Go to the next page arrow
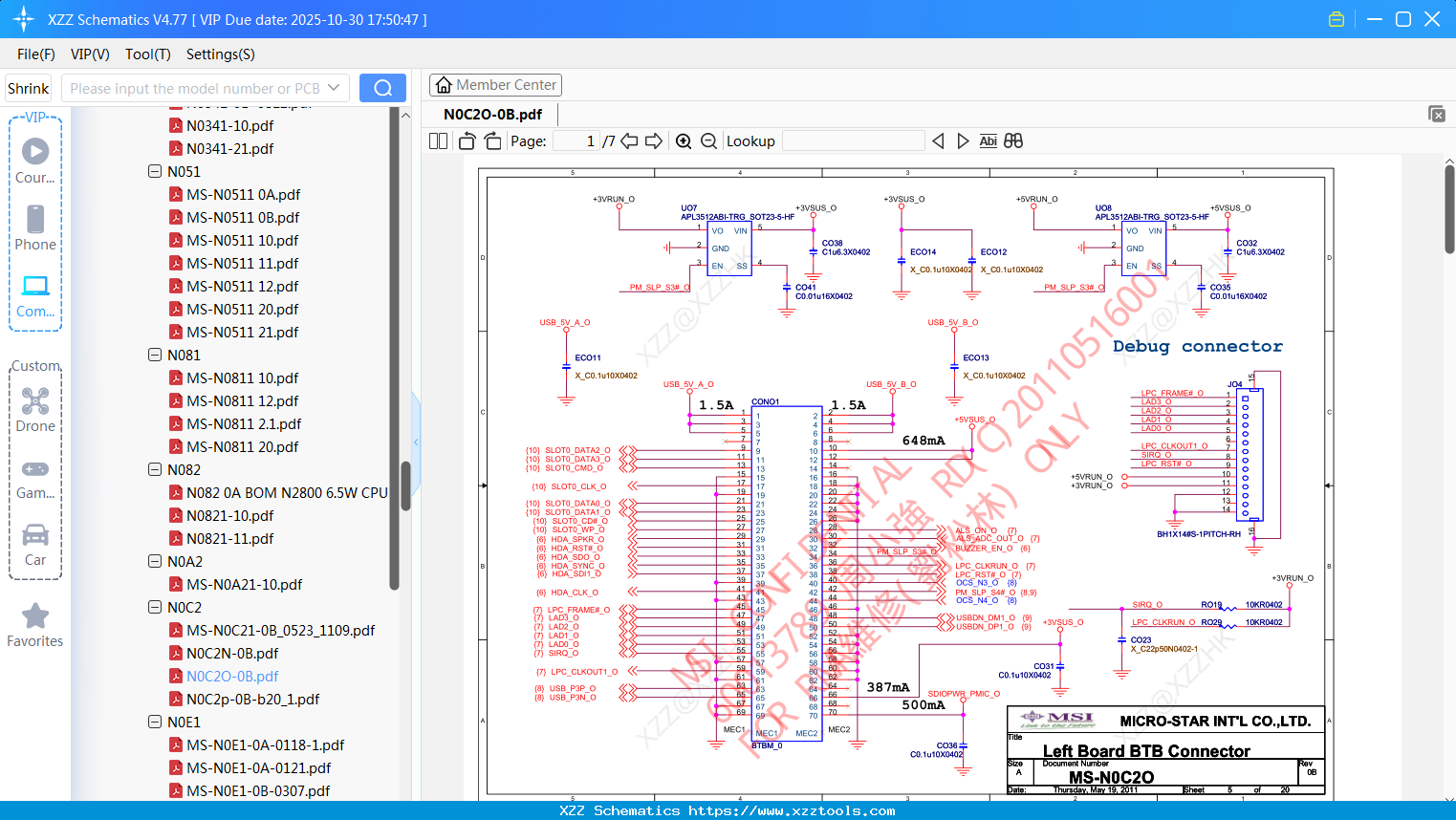This screenshot has height=820, width=1456. (654, 141)
